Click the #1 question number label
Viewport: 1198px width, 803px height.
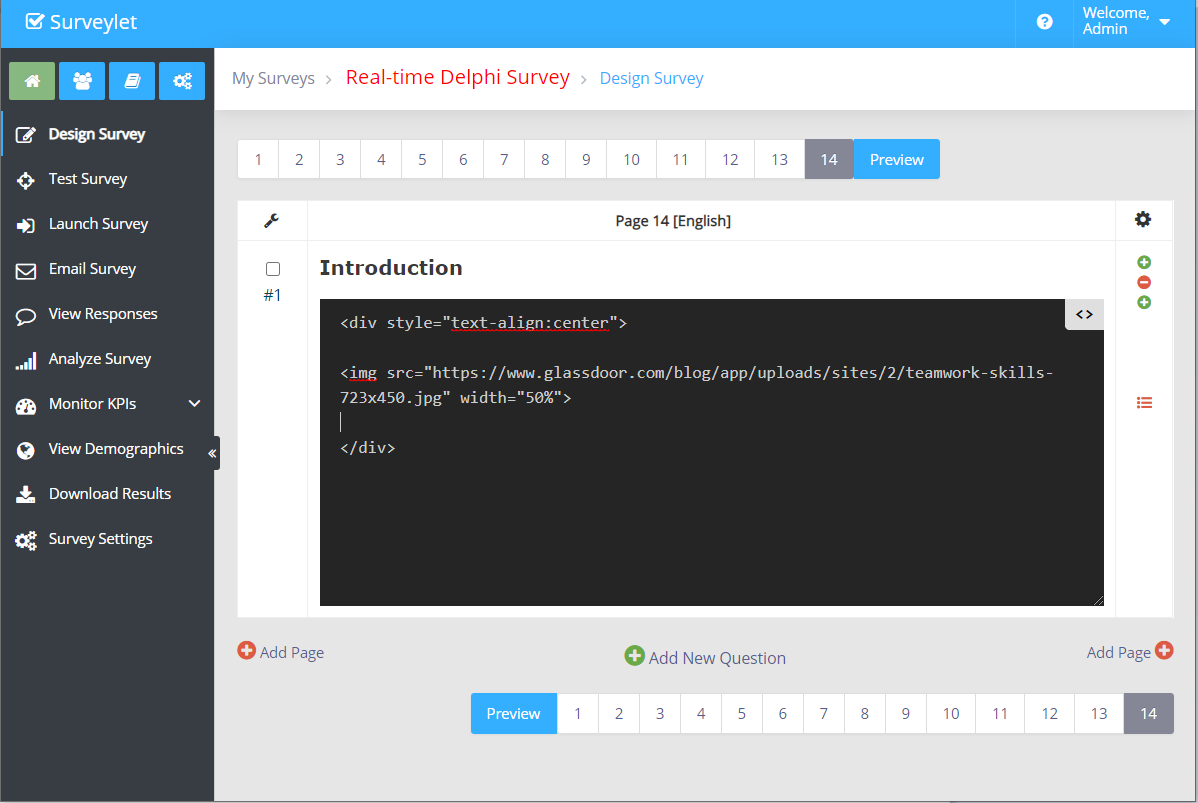272,295
